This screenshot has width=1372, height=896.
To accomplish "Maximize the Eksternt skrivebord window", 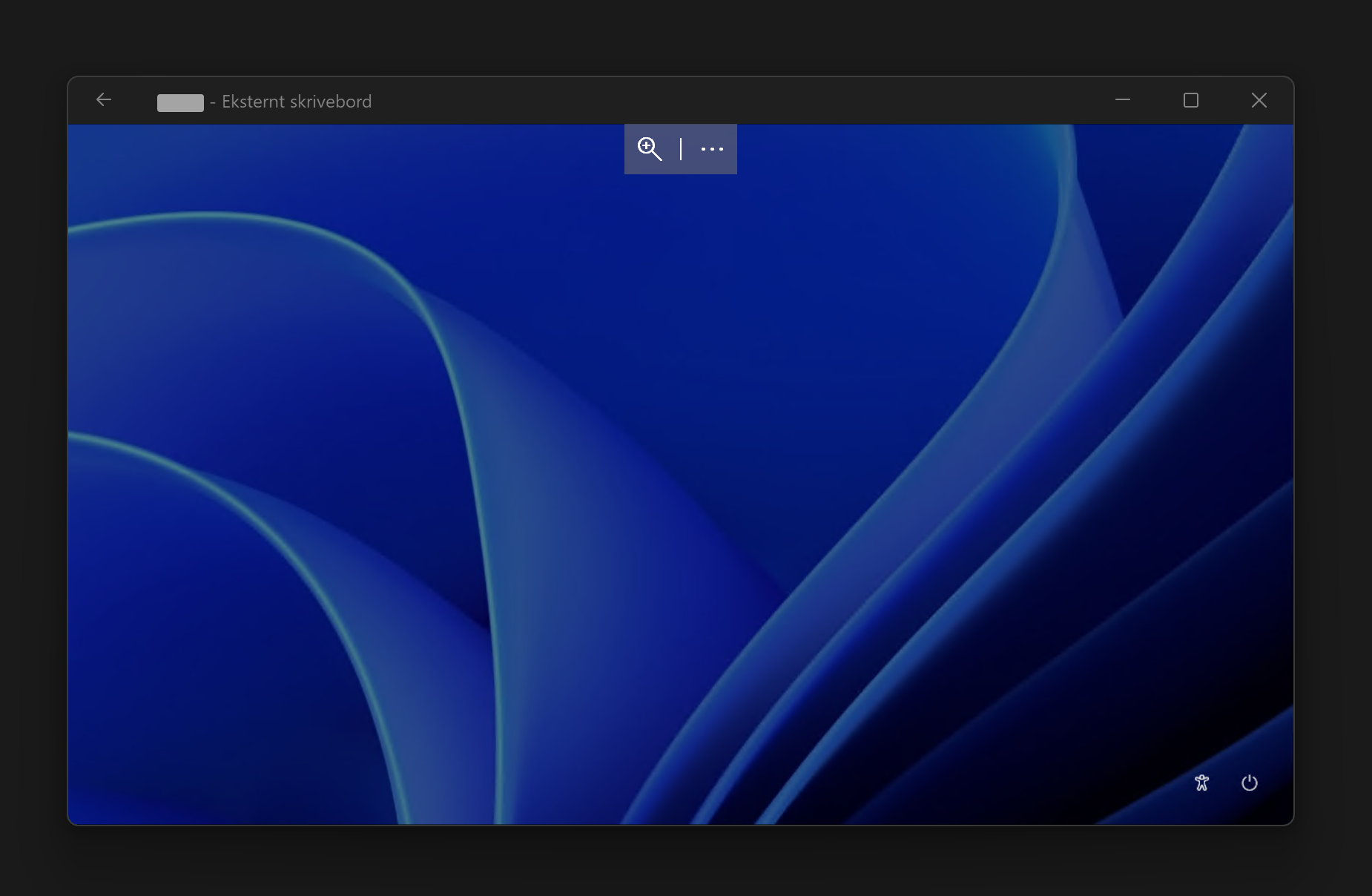I will [1191, 100].
